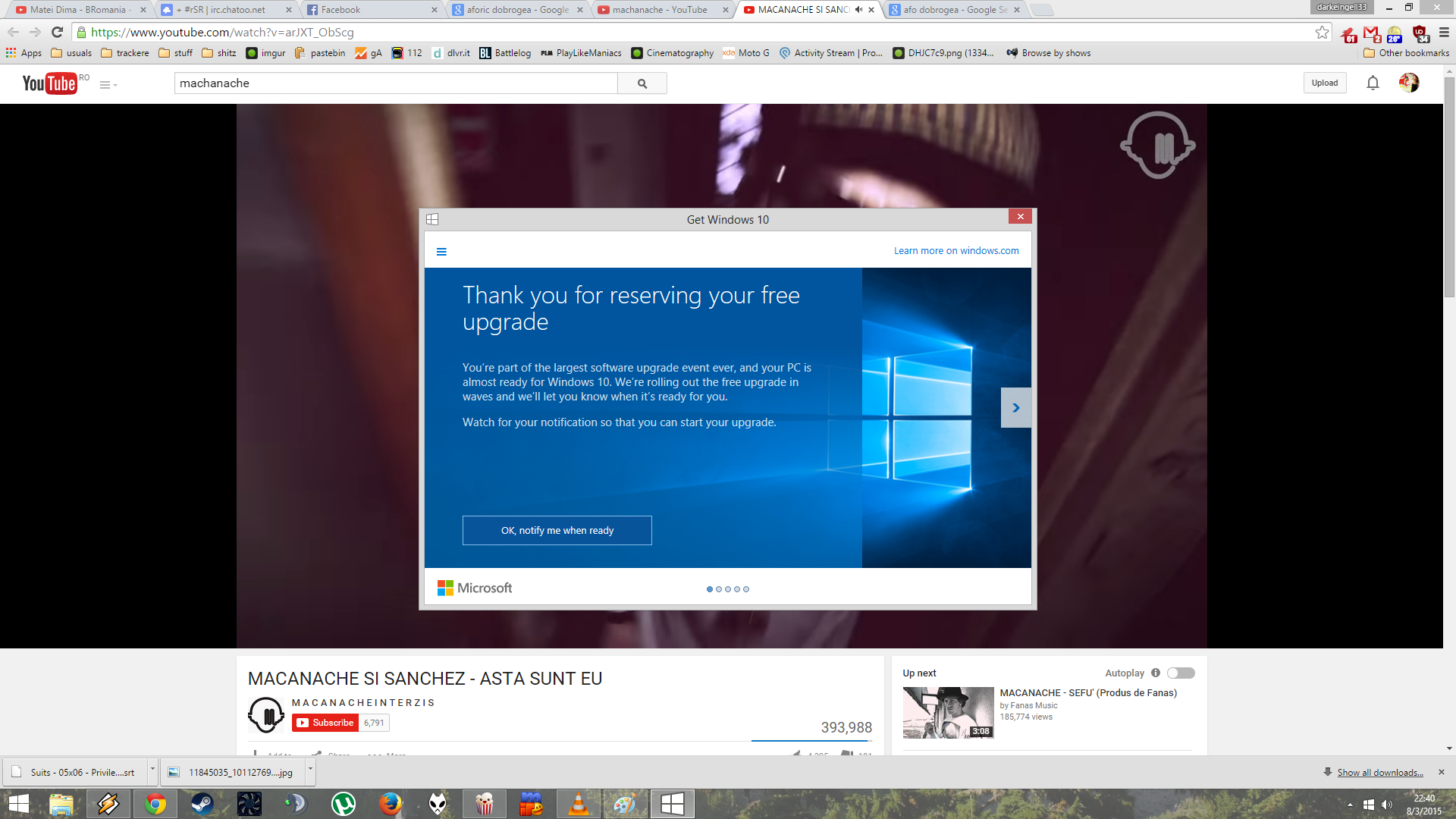Open the pastebin bookmark
This screenshot has width=1456, height=819.
(x=320, y=53)
